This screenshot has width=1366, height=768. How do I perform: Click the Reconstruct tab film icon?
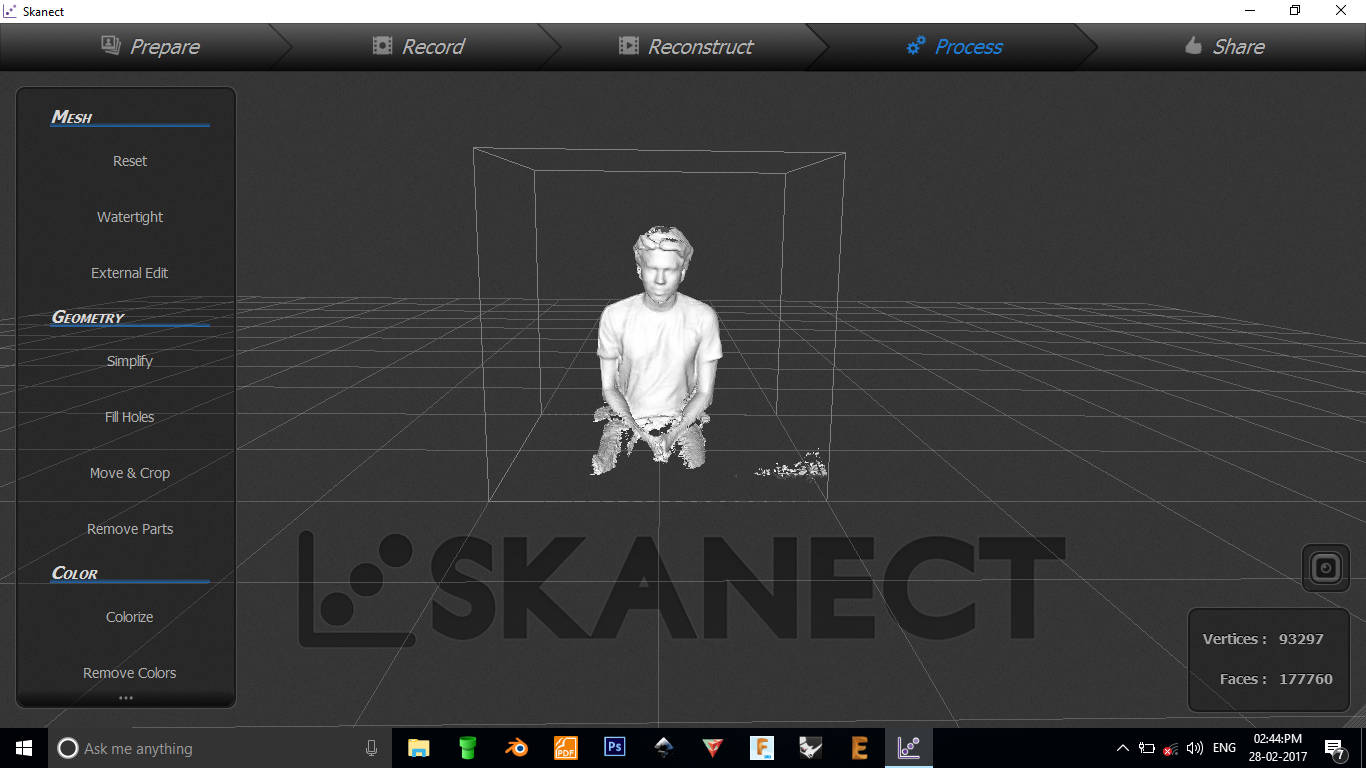[x=628, y=46]
